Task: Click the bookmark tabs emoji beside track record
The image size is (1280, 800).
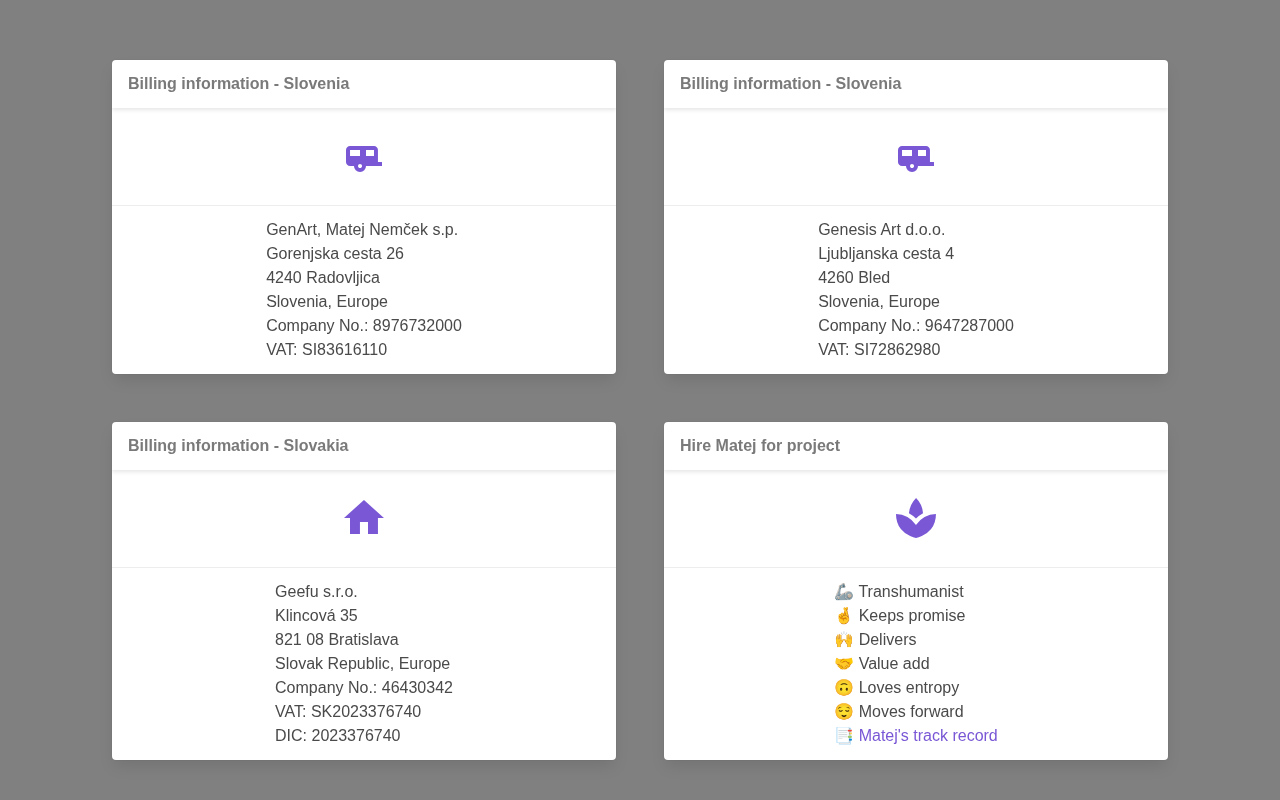Action: pos(844,736)
